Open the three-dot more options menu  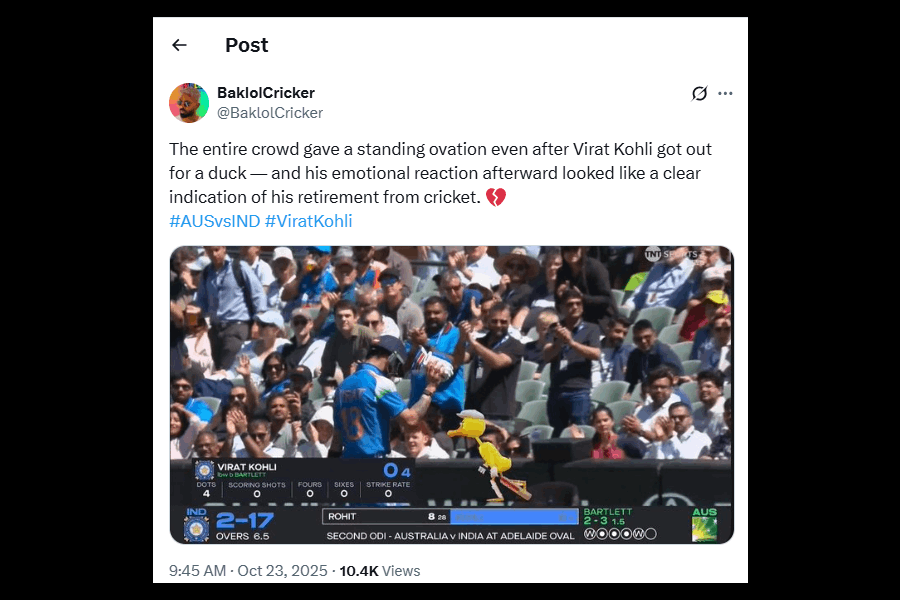click(x=726, y=93)
